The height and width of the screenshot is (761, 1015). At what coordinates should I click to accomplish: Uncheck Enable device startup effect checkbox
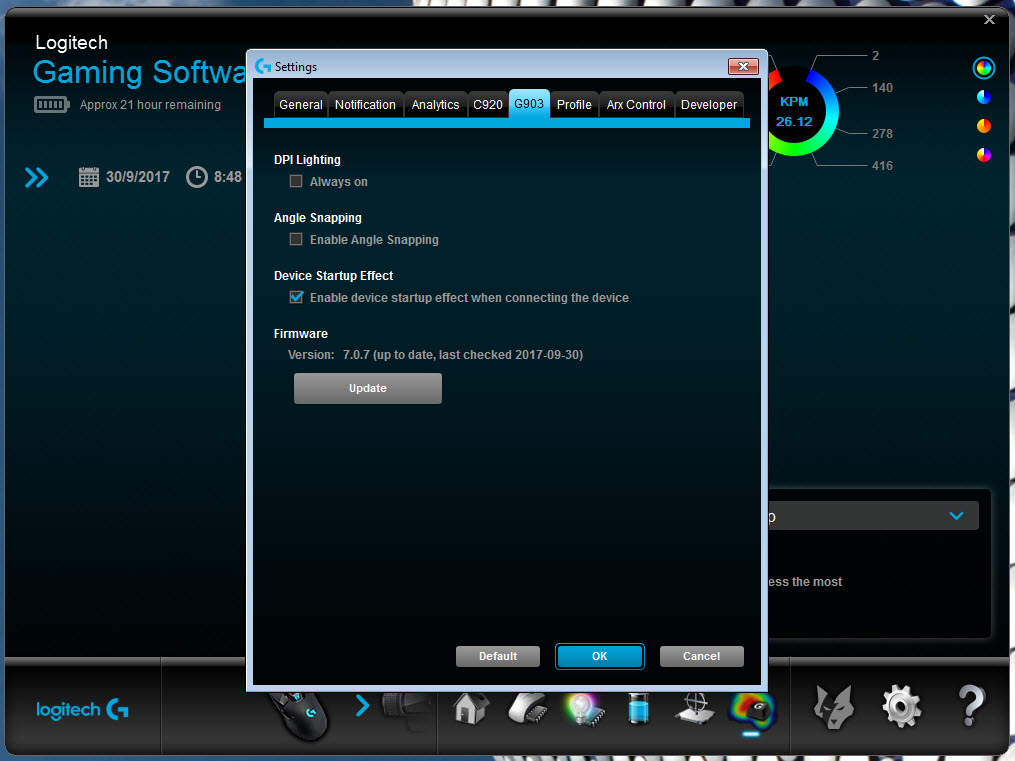click(x=296, y=297)
